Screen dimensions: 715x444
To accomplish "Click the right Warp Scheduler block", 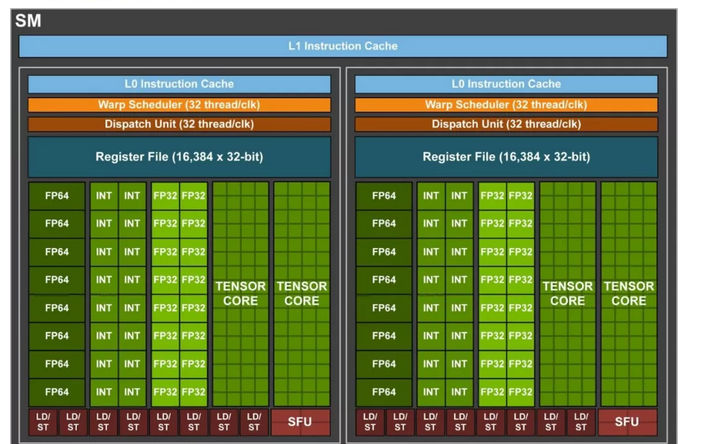I will click(506, 104).
